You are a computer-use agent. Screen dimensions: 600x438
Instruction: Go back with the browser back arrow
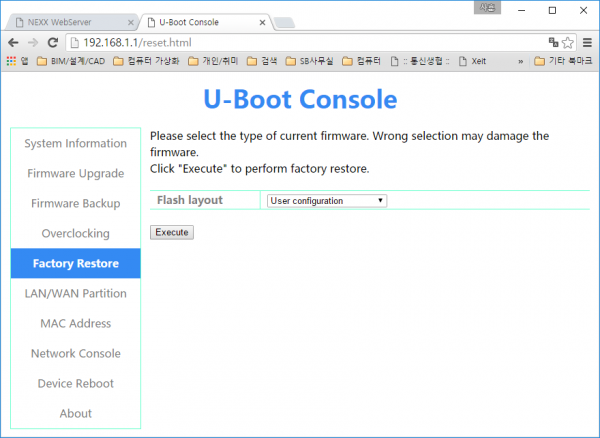(x=13, y=42)
